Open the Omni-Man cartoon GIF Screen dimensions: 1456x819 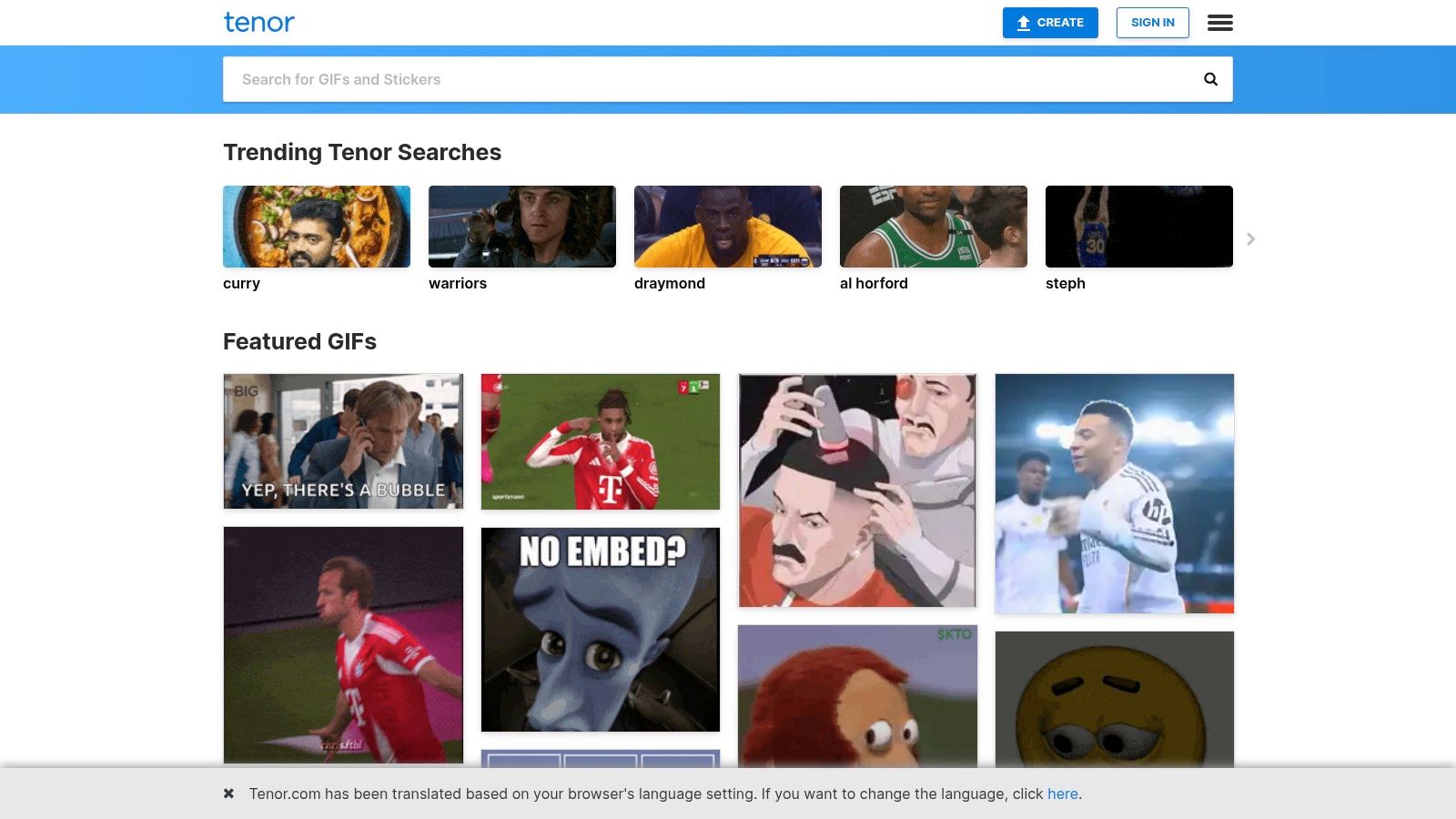857,490
